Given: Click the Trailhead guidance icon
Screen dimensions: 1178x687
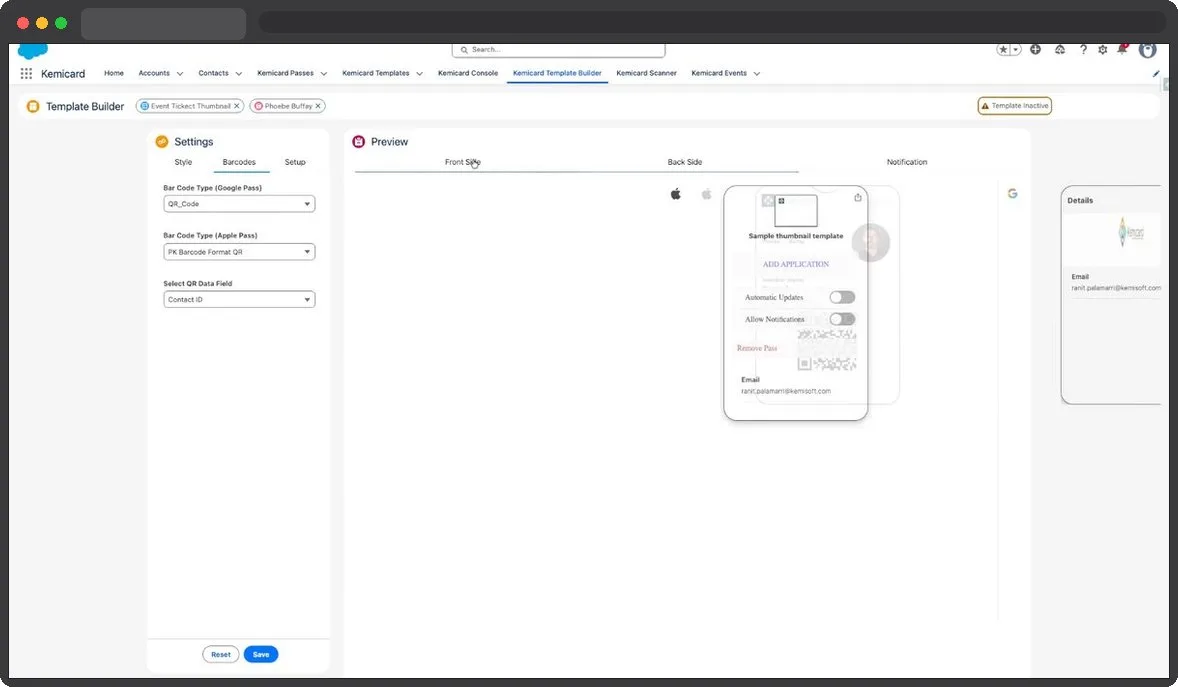Looking at the screenshot, I should (1059, 50).
